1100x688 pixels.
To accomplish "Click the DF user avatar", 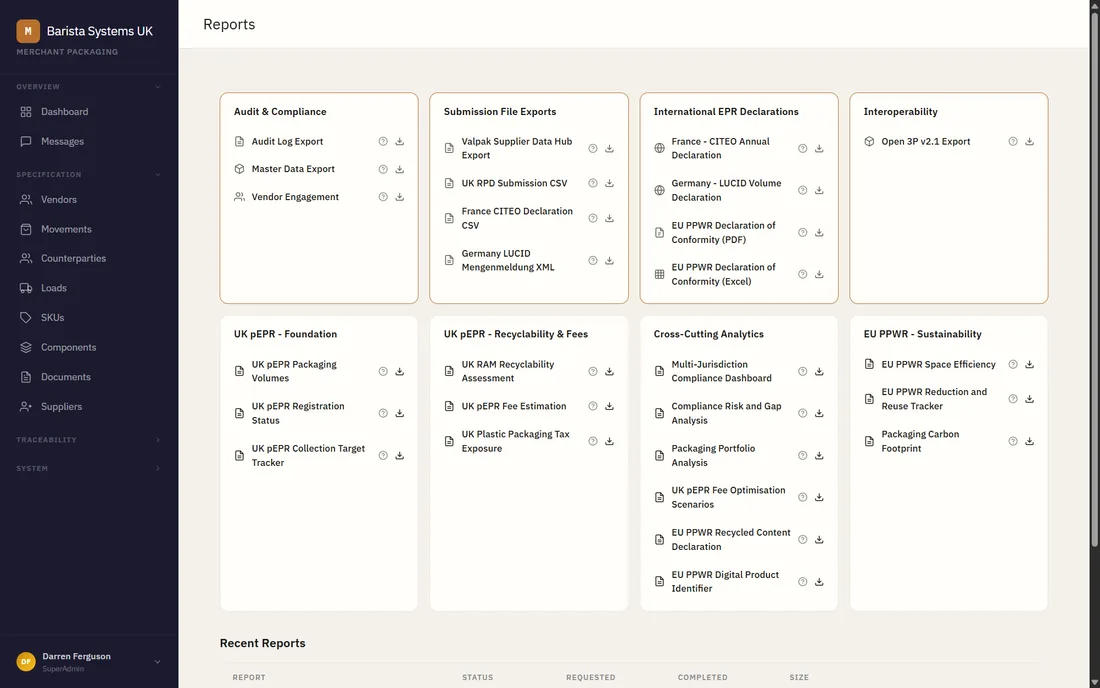I will (26, 661).
